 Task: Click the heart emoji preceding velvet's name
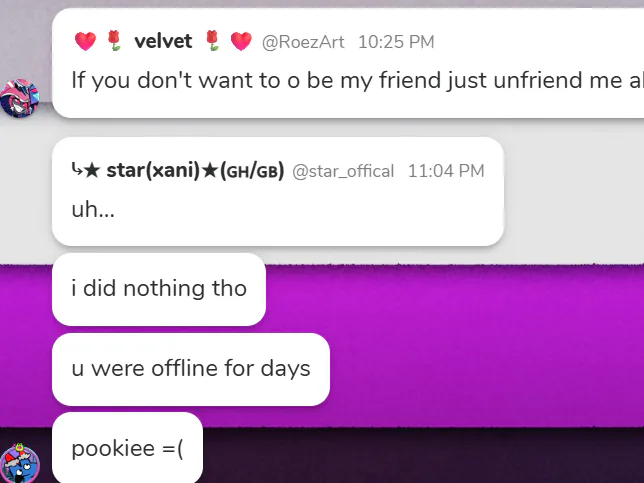coord(85,41)
